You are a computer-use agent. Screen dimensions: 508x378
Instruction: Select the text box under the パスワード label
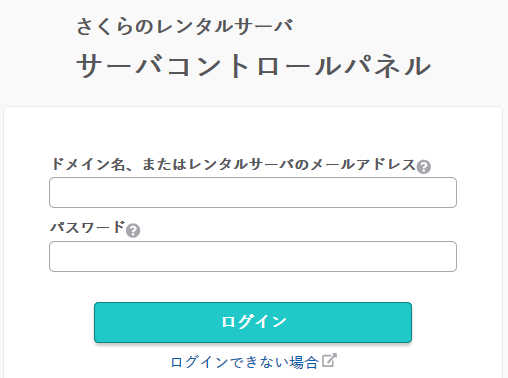[x=253, y=256]
